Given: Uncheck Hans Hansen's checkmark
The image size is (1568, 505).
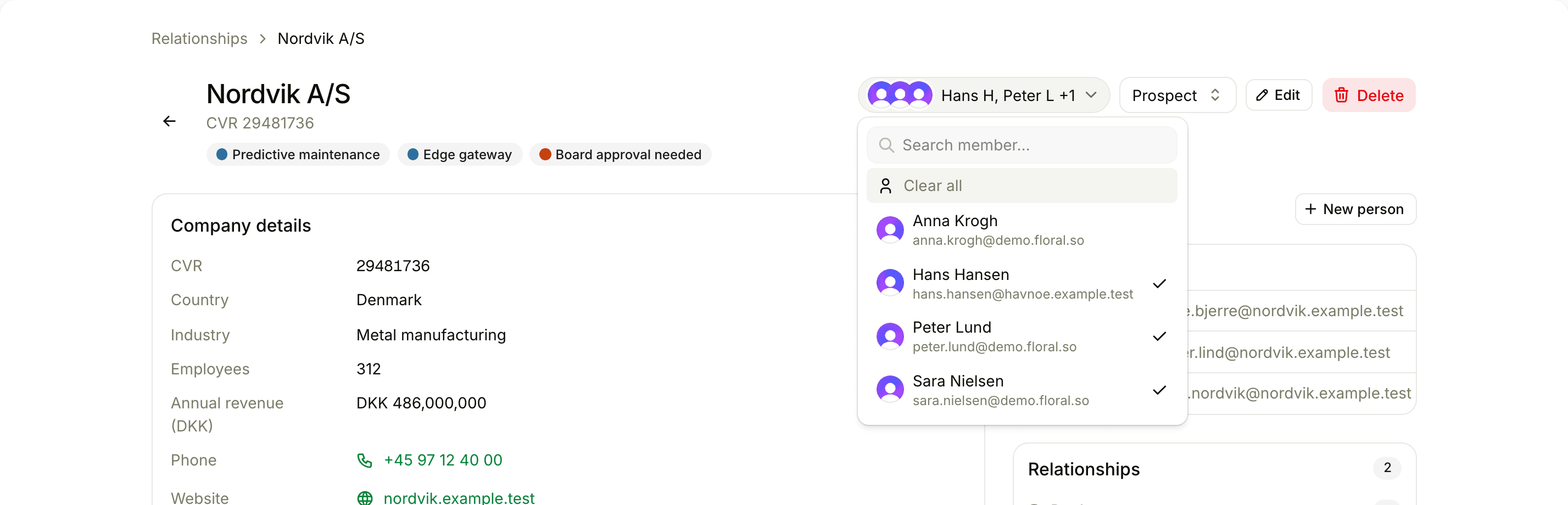Looking at the screenshot, I should coord(1159,284).
